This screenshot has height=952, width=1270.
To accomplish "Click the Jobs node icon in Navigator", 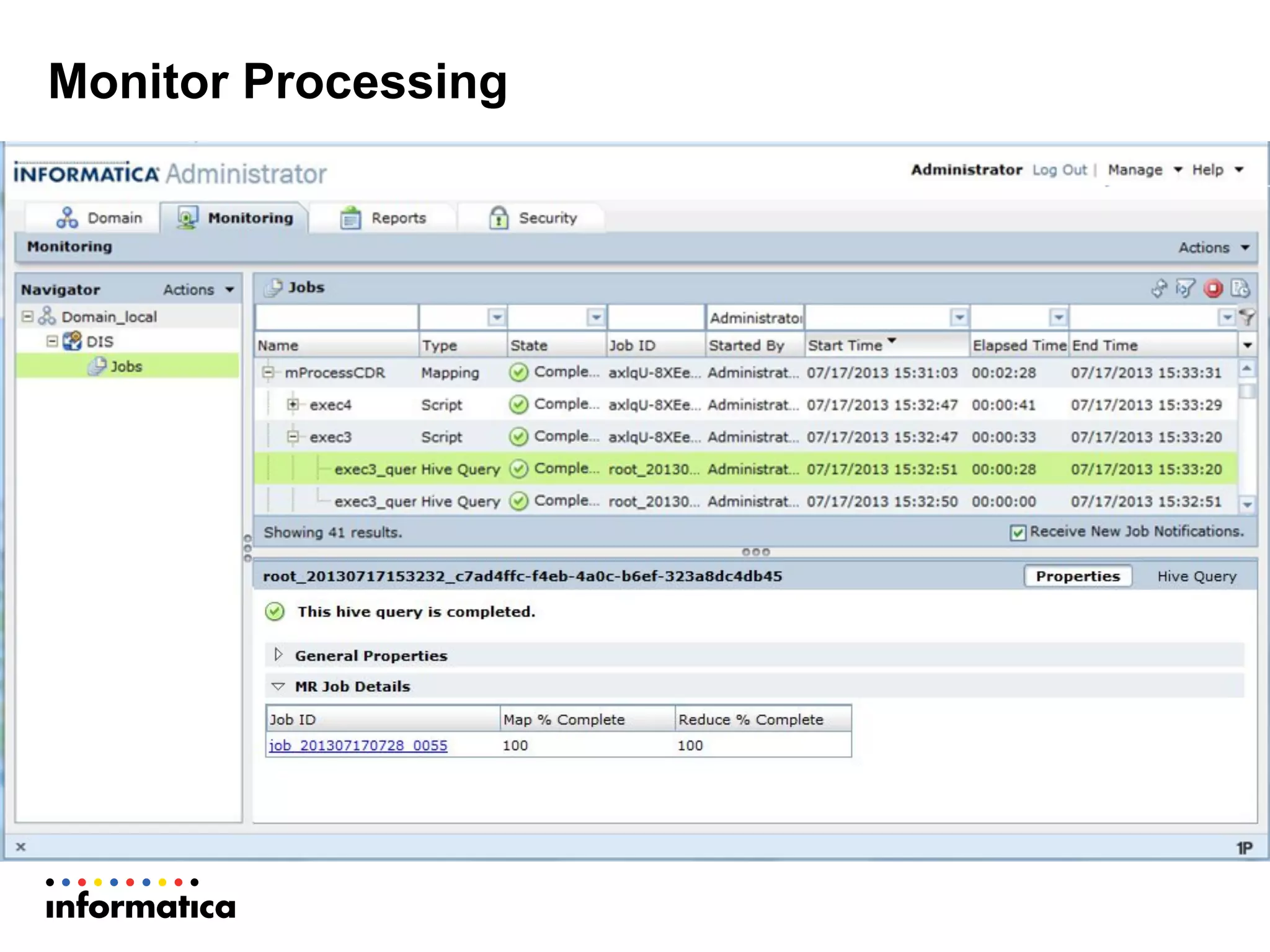I will coord(97,366).
